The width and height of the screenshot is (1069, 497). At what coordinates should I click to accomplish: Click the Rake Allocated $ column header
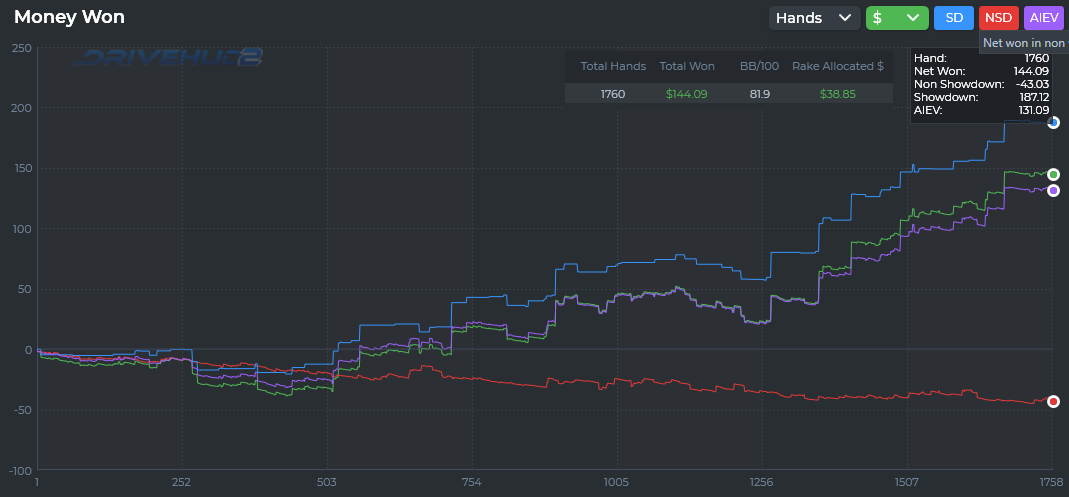(x=838, y=66)
